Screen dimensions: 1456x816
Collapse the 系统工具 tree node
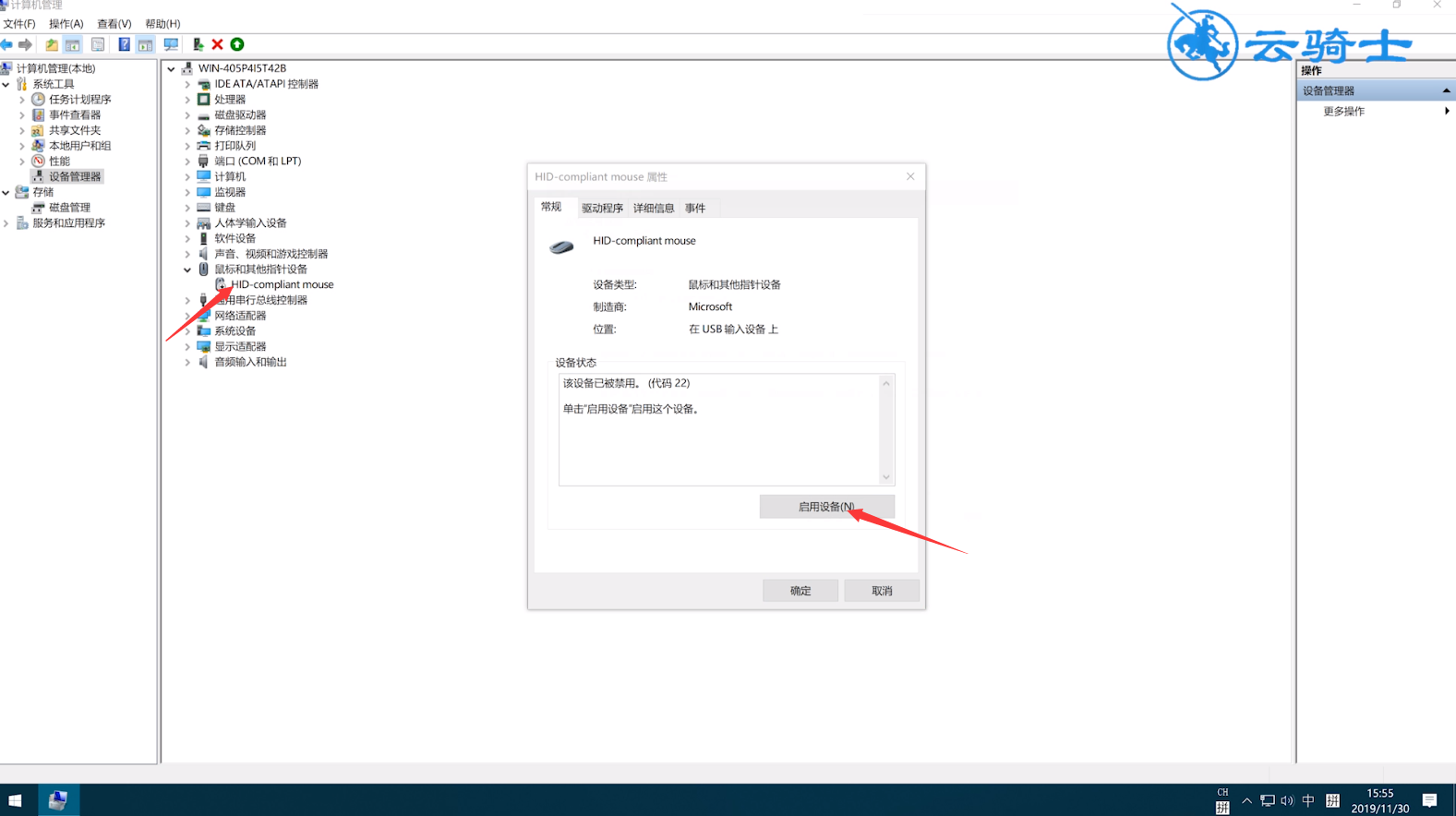coord(6,84)
